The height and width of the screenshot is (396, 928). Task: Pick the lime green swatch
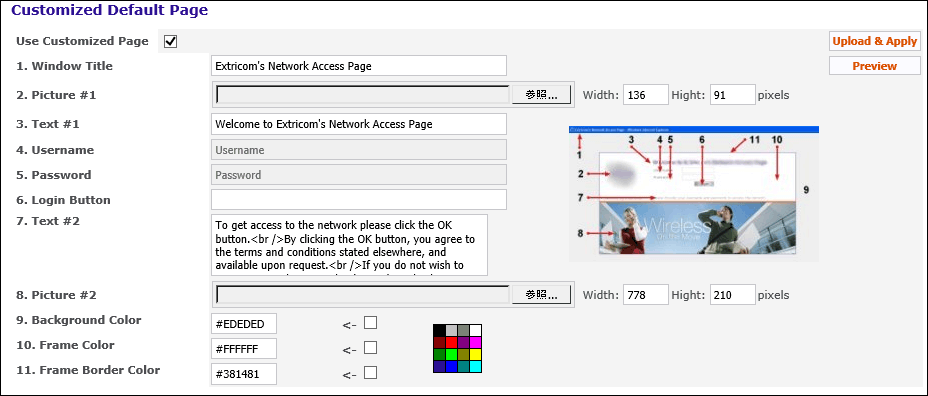(x=452, y=354)
